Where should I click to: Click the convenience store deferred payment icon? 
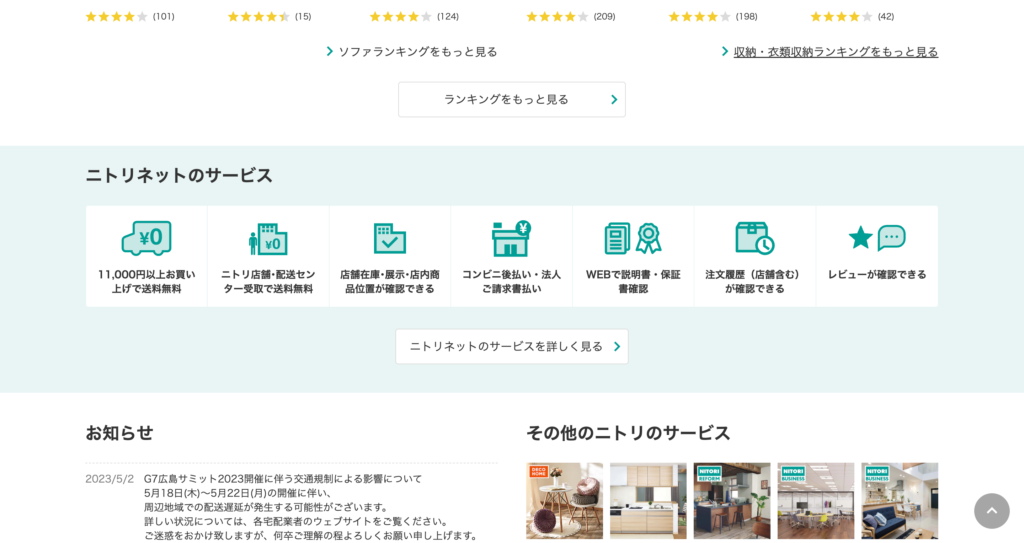511,239
